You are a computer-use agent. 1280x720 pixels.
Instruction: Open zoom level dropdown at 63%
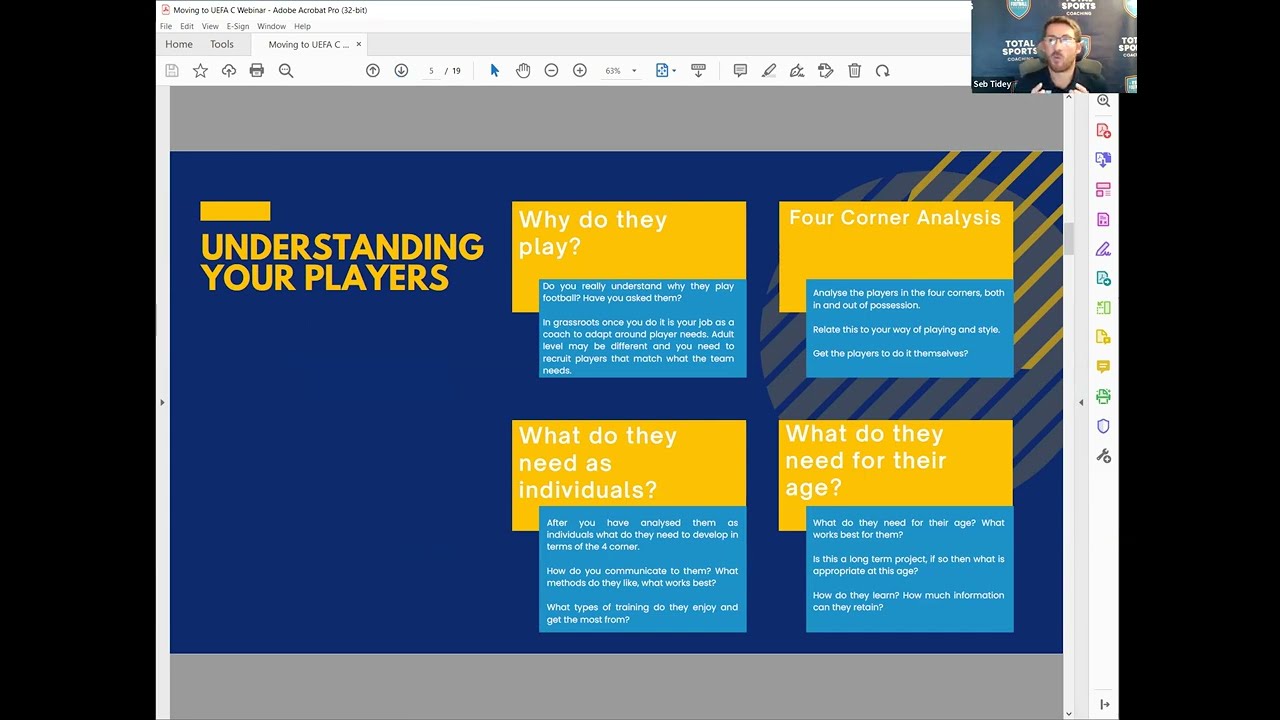tap(634, 71)
